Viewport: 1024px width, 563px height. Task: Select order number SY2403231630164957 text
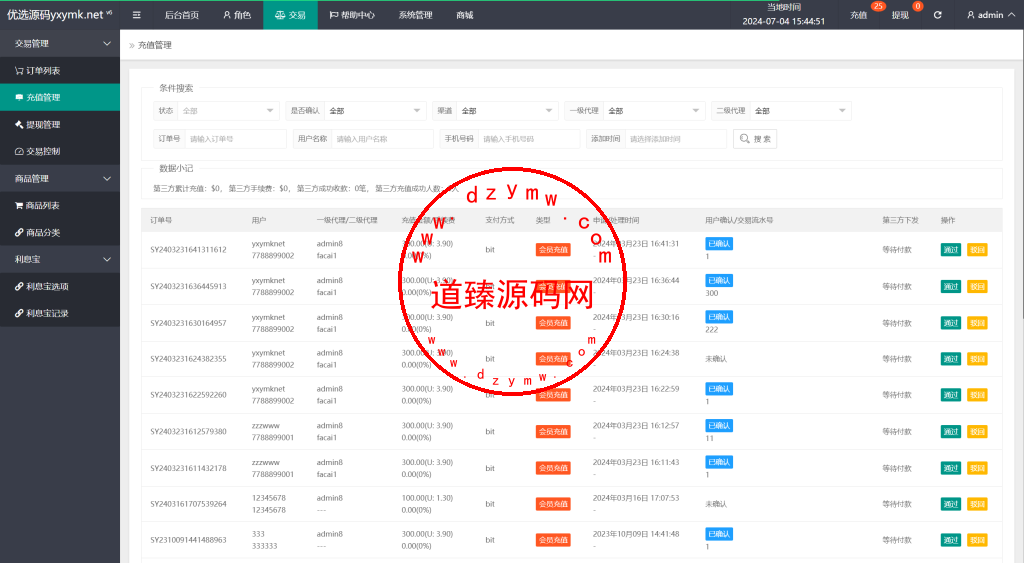pyautogui.click(x=188, y=323)
